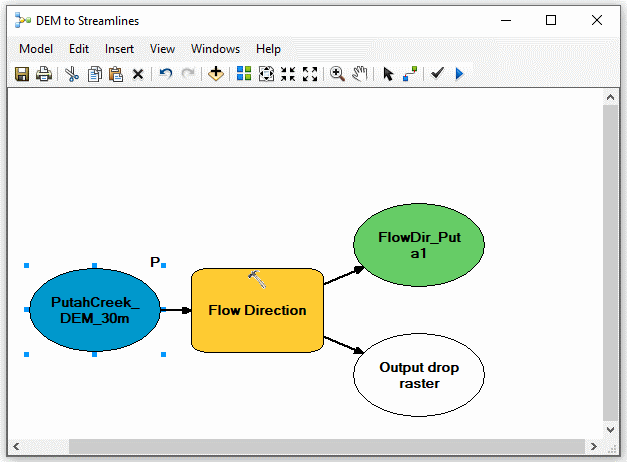Click the P parameter label by the DEM
The width and height of the screenshot is (627, 462).
[x=155, y=262]
